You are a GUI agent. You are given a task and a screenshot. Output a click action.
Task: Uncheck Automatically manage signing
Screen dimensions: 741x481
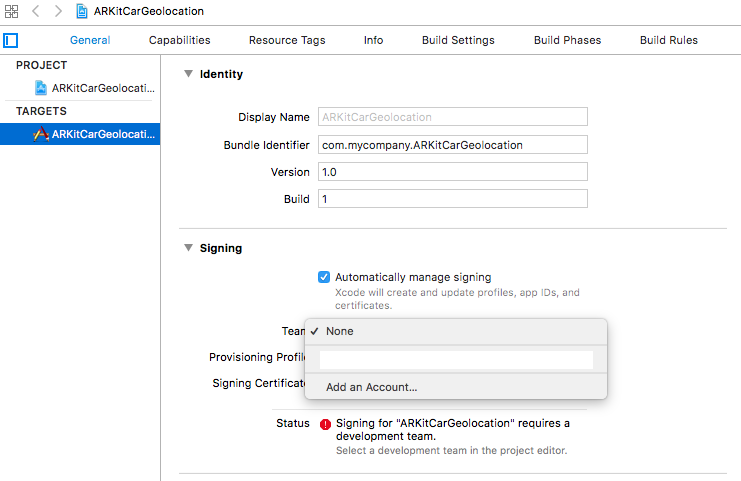point(324,277)
